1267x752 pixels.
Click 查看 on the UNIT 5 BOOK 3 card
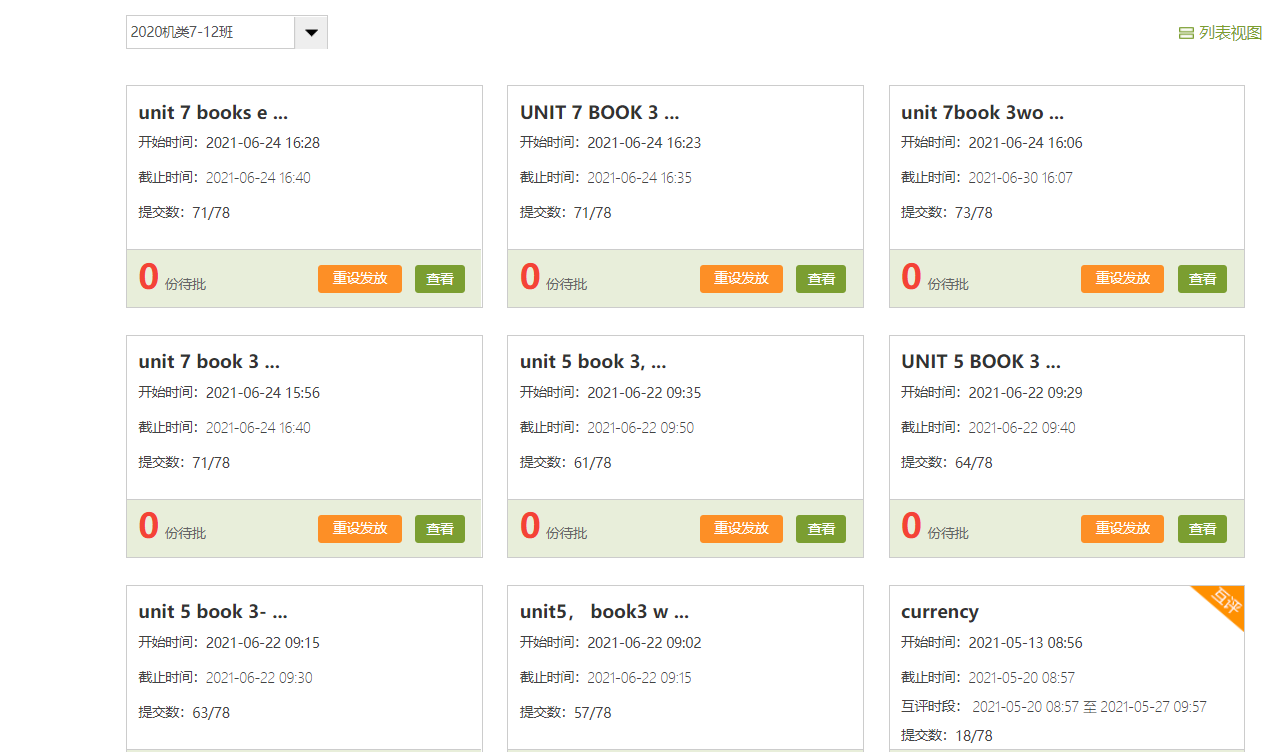coord(1202,529)
